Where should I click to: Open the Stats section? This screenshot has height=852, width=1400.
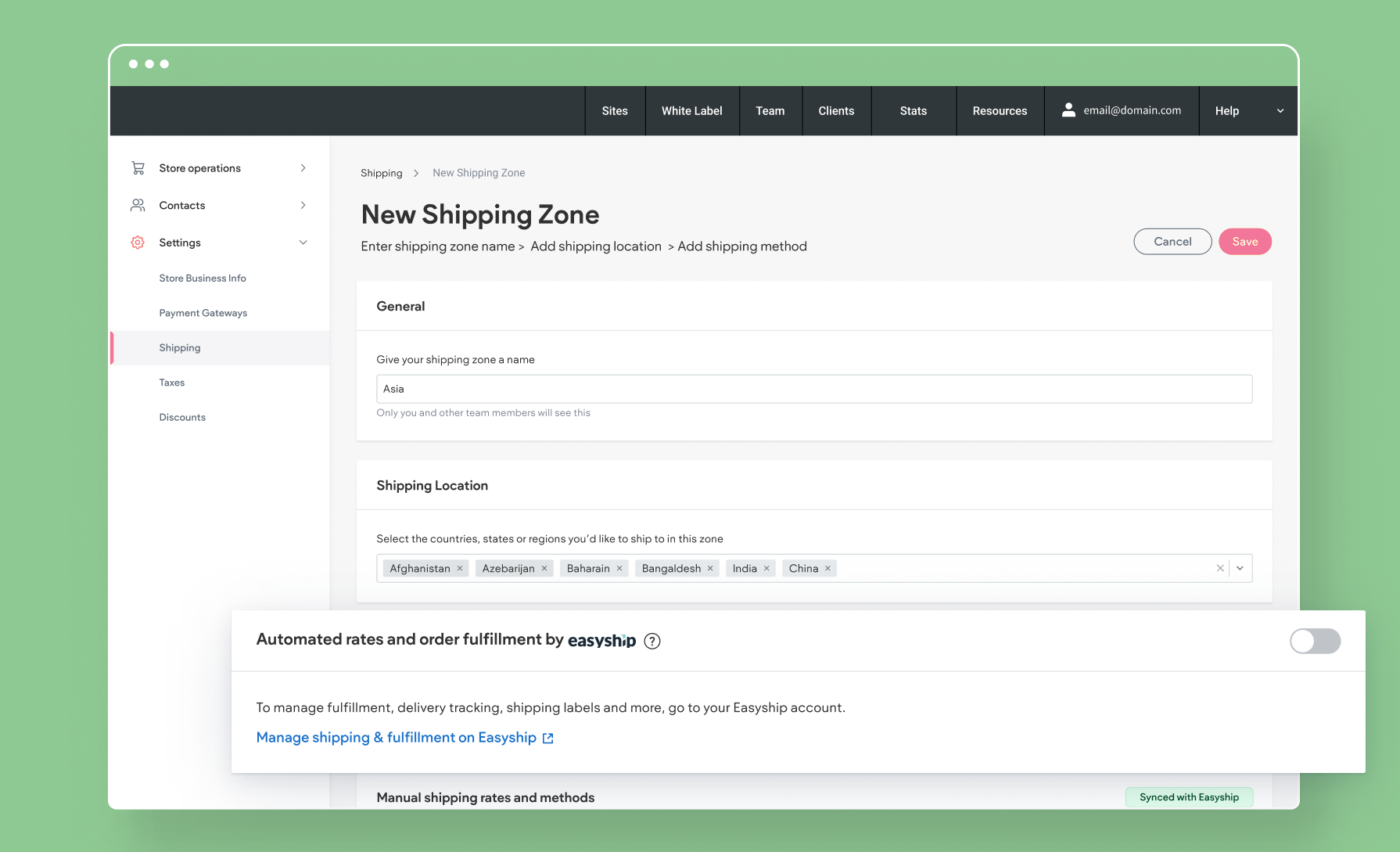[913, 110]
